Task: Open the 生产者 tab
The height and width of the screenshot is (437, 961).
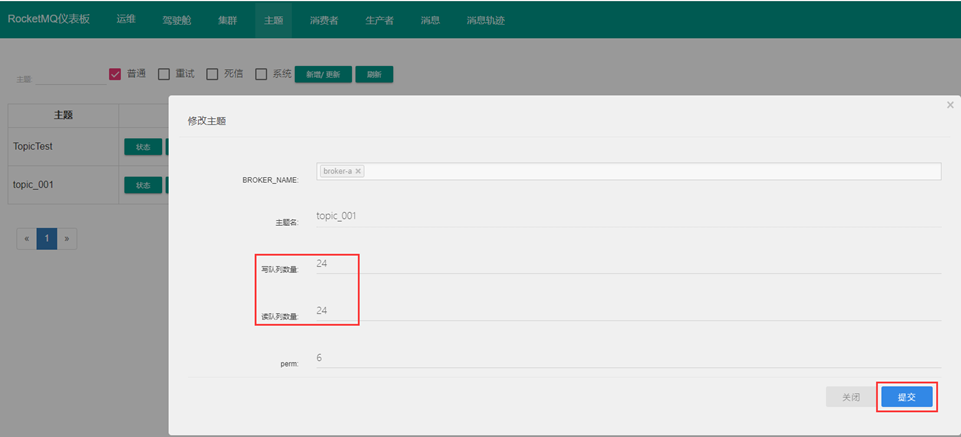Action: pyautogui.click(x=379, y=20)
